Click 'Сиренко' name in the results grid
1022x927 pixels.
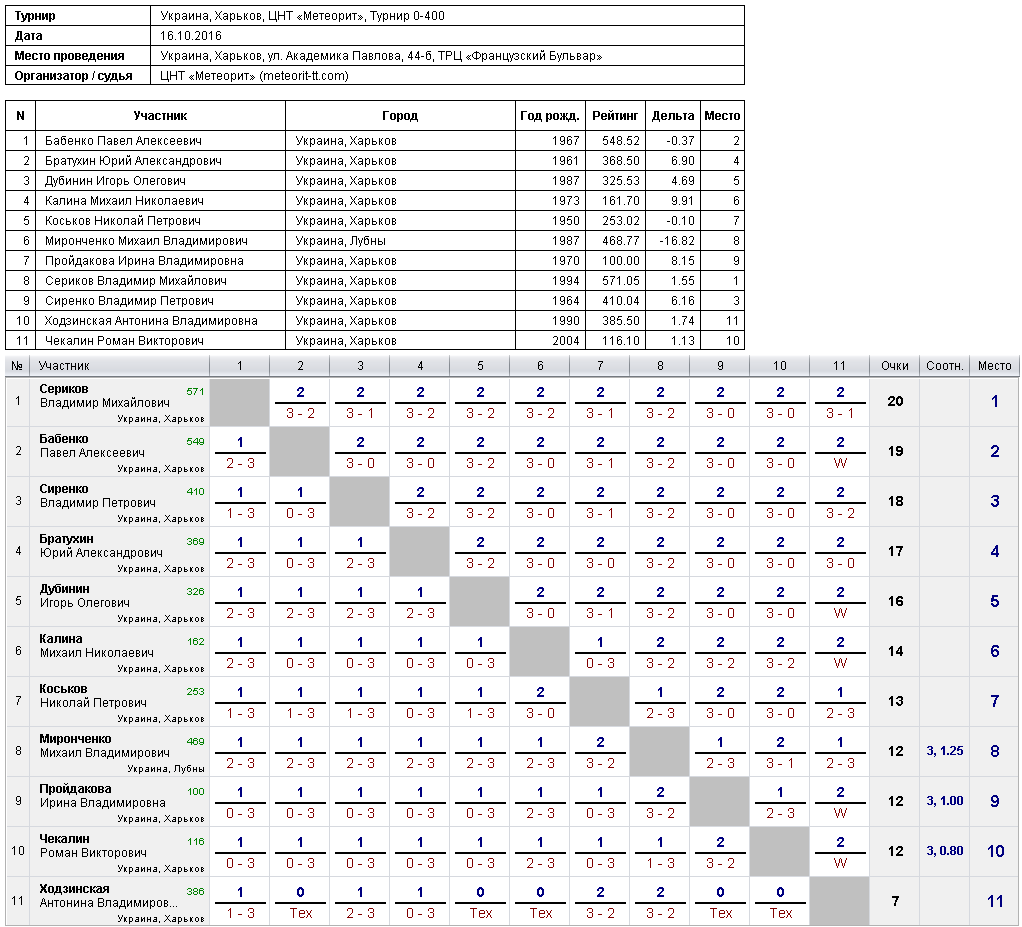64,489
